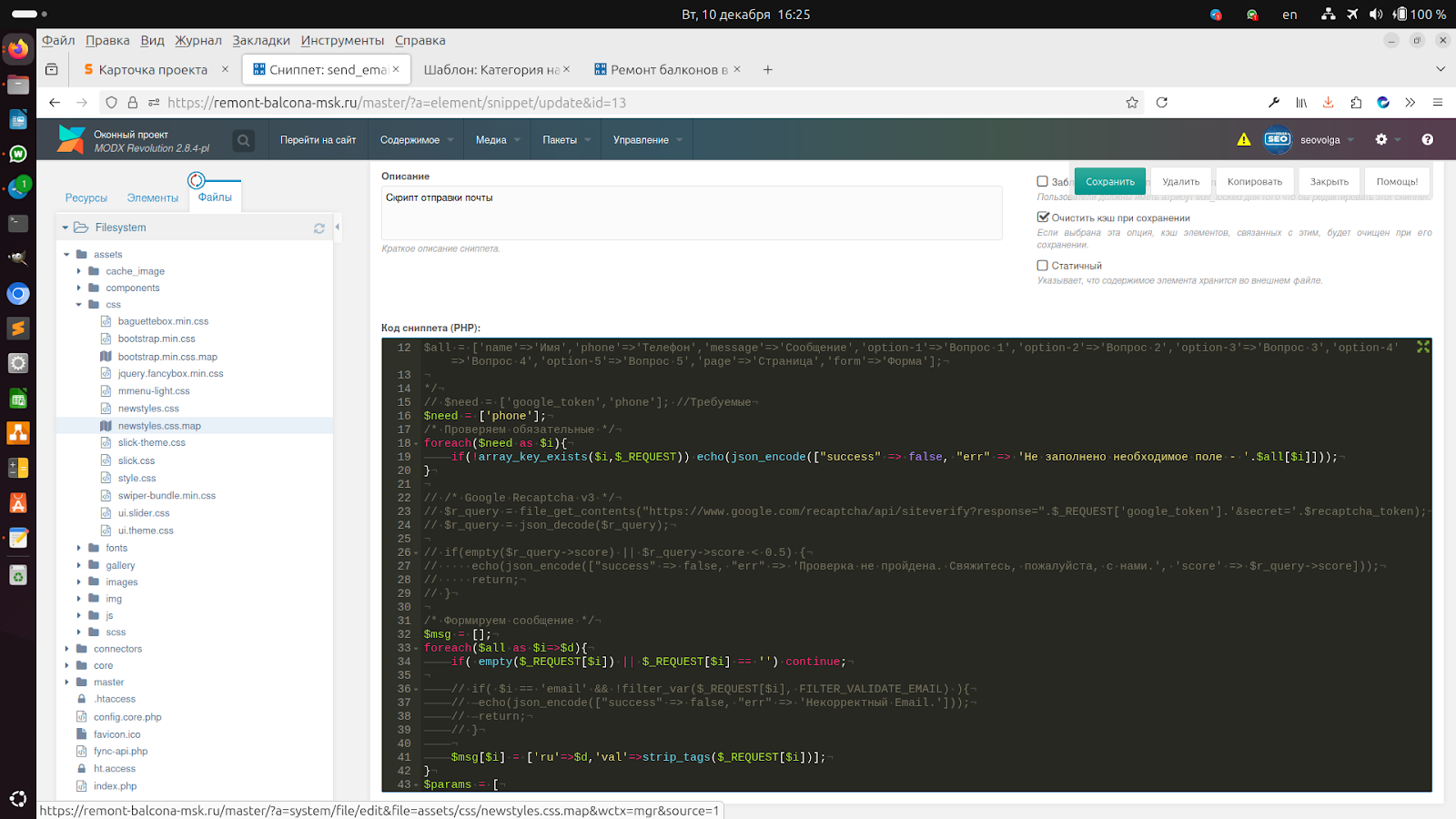Image resolution: width=1456 pixels, height=819 pixels.
Task: Close the Шаблон: Категория browser tab
Action: click(x=567, y=69)
